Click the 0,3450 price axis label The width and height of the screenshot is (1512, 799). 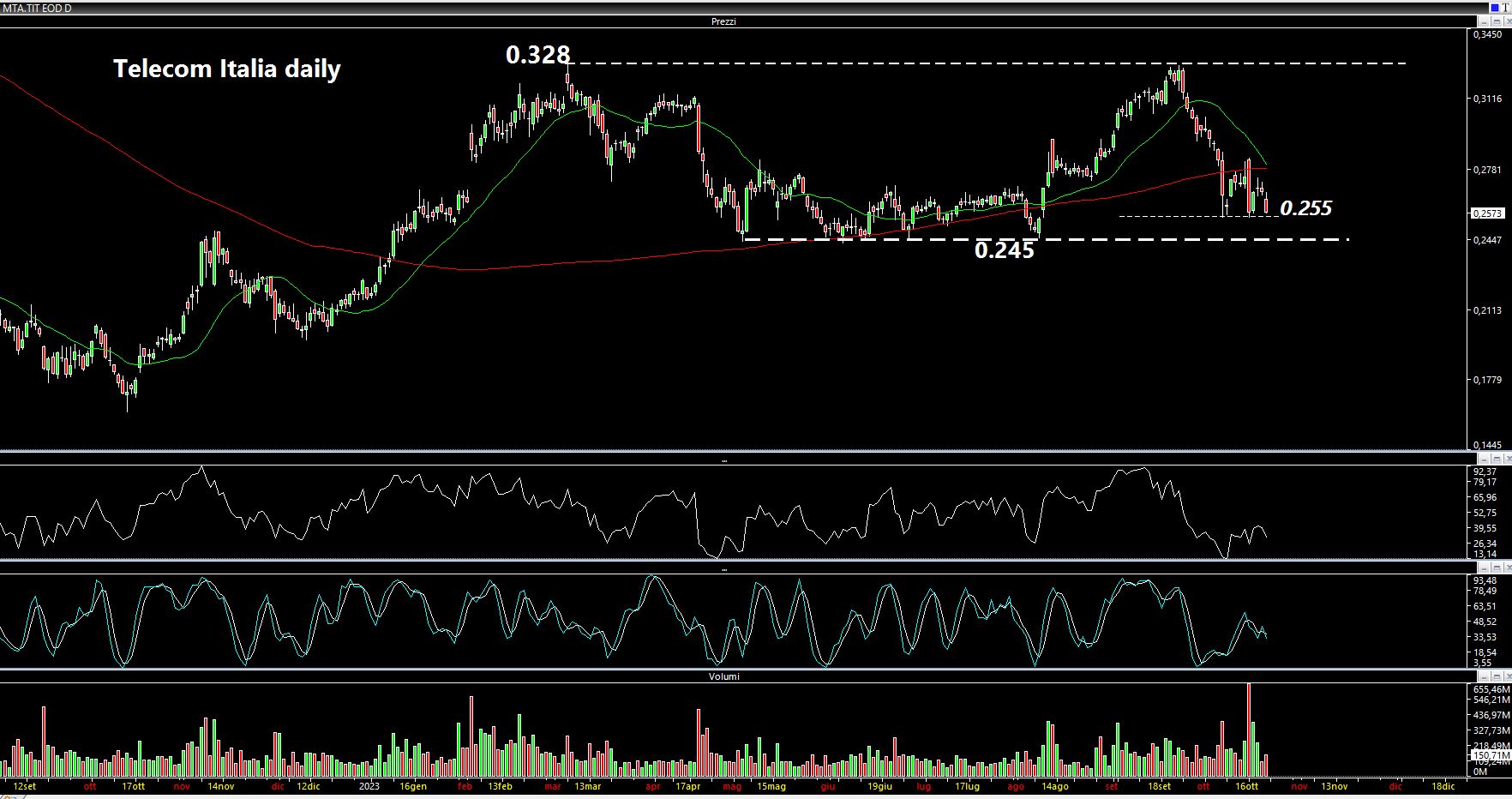click(x=1487, y=35)
